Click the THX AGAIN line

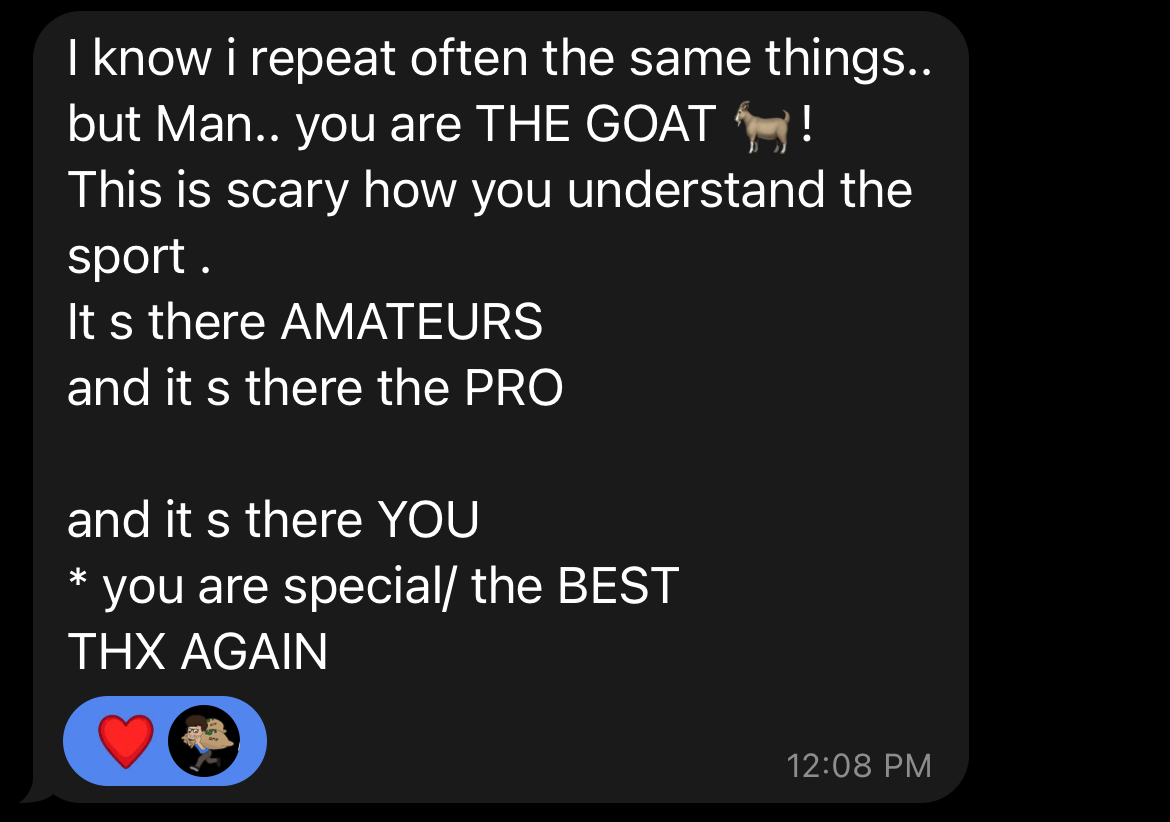click(x=198, y=652)
